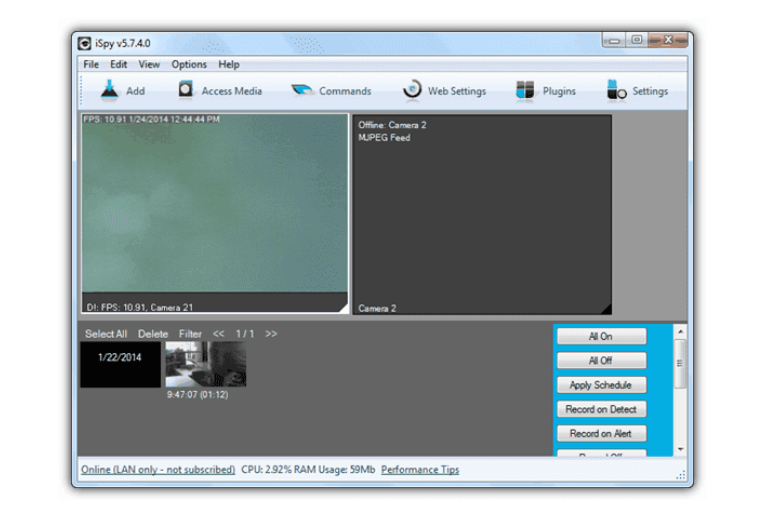
Task: Open Access Media from the toolbar
Action: 220,91
